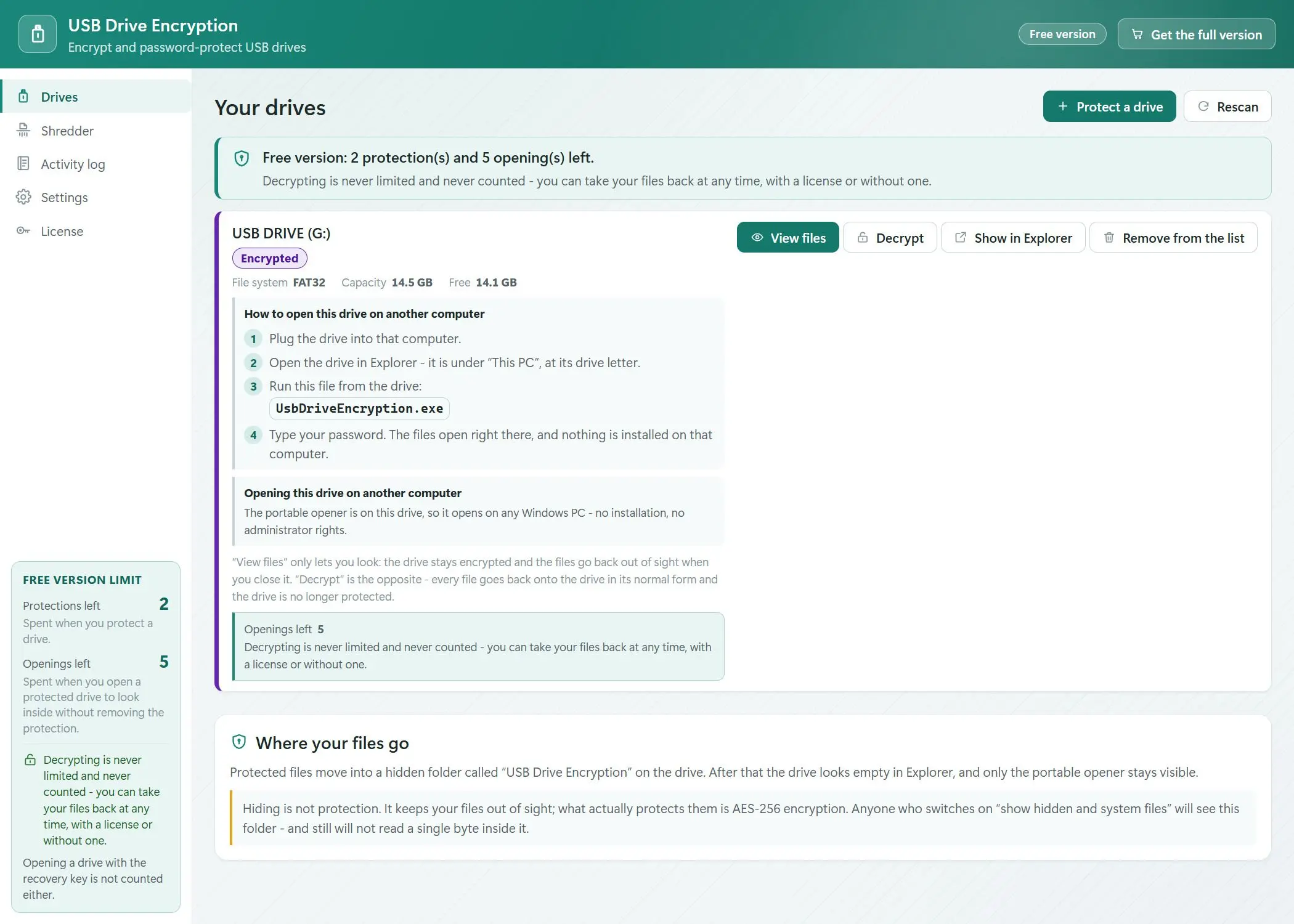The image size is (1294, 924).
Task: Click the FAT32 file system value
Action: point(309,283)
